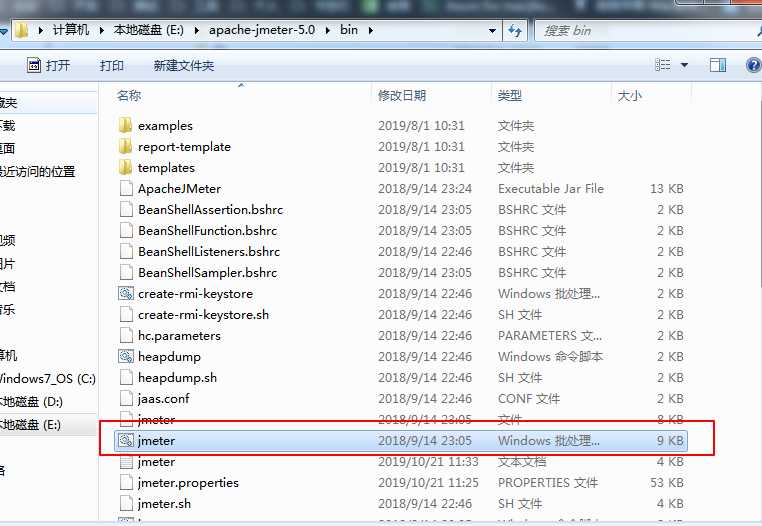Click the templates folder icon
762x526 pixels.
click(x=125, y=167)
